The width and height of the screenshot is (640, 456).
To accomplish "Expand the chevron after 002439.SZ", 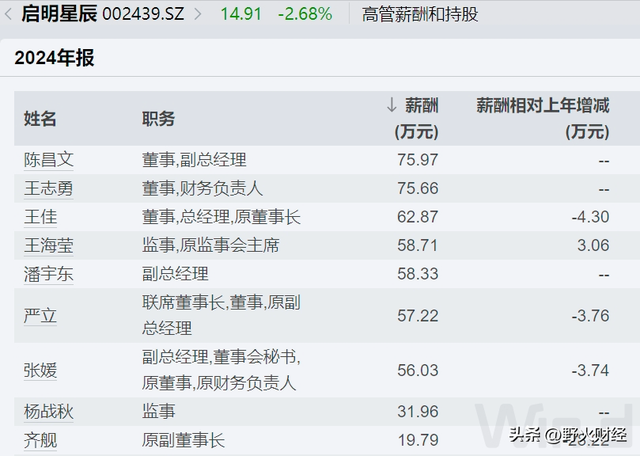I will click(196, 13).
